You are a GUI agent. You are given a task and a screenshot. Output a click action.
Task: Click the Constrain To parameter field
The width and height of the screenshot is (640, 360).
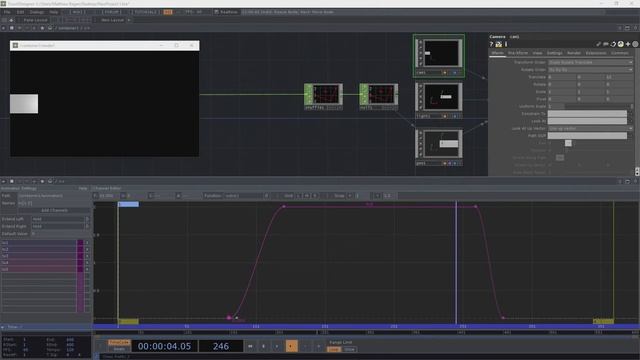tap(587, 113)
